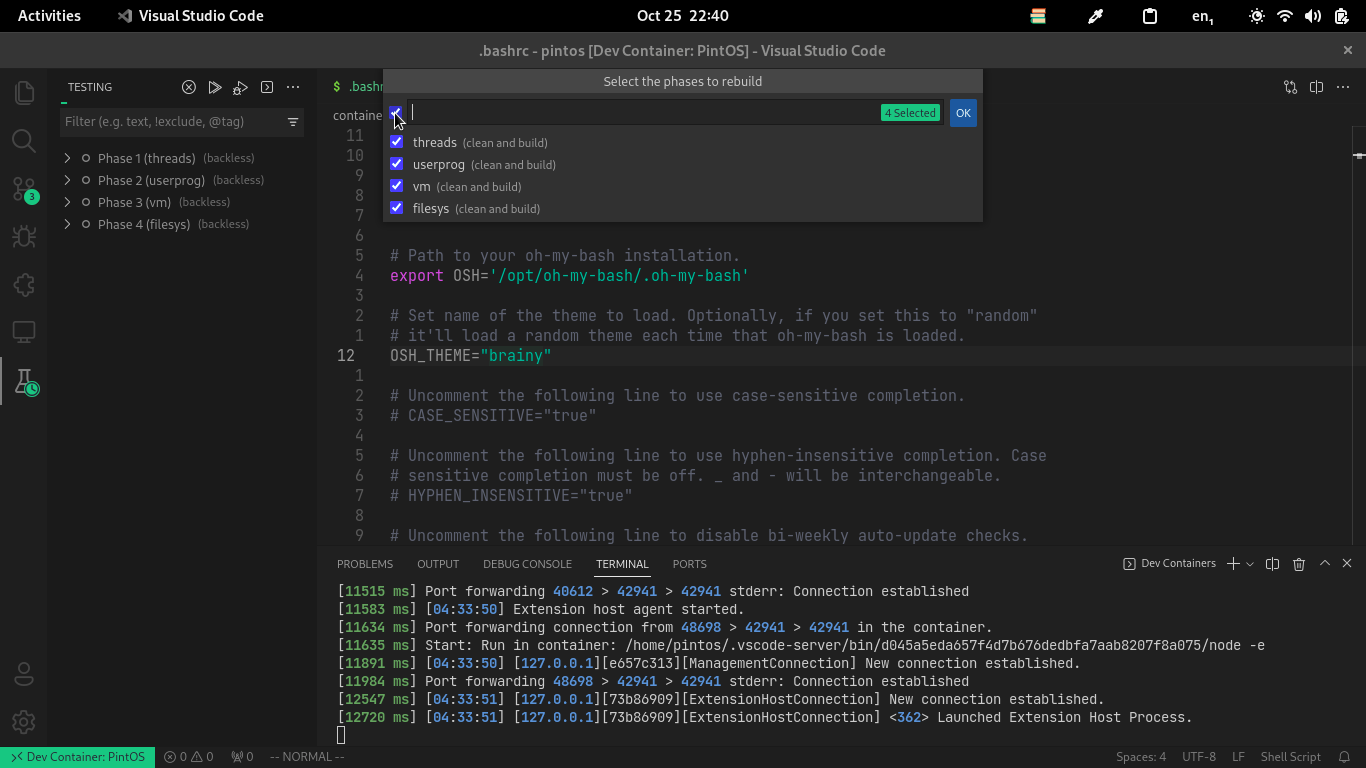Click the forwarded ports status item
The height and width of the screenshot is (768, 1366).
242,757
